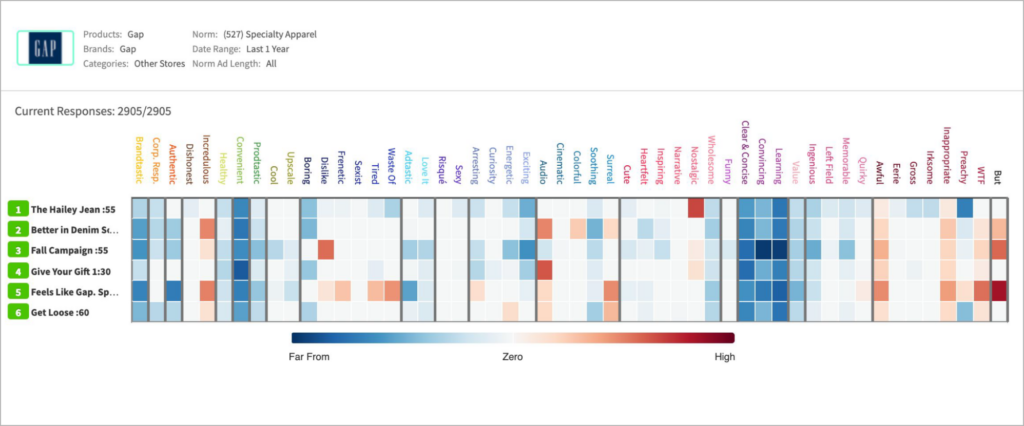Click the Inappropriate column header

point(947,158)
